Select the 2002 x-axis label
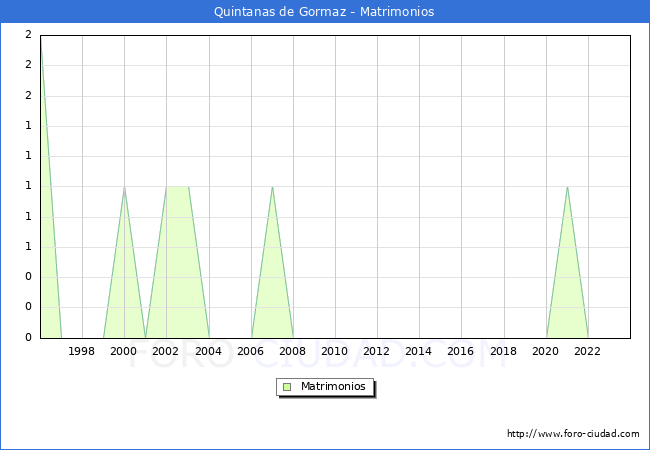 point(166,351)
